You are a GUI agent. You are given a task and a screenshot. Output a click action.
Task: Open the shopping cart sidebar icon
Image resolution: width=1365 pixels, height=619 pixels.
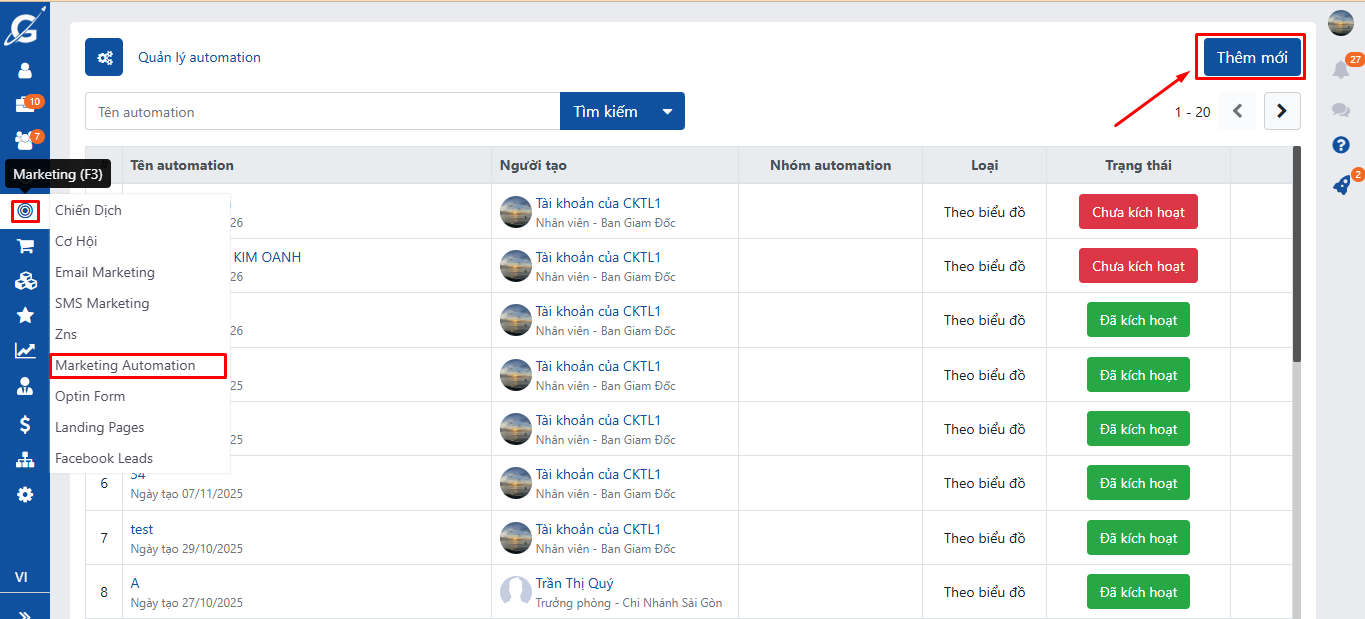tap(25, 246)
